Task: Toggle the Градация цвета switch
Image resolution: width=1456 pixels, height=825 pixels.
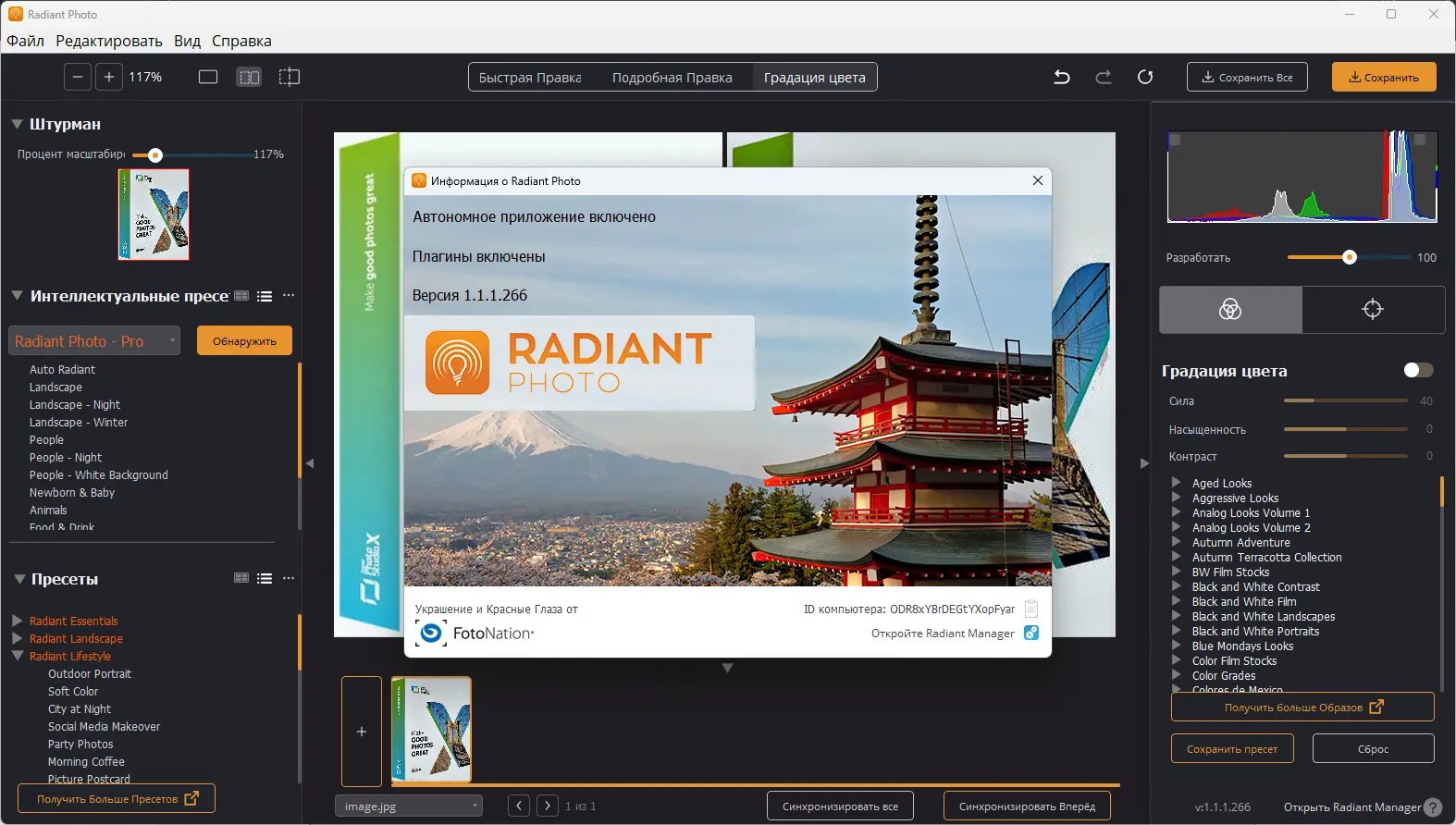Action: tap(1418, 370)
